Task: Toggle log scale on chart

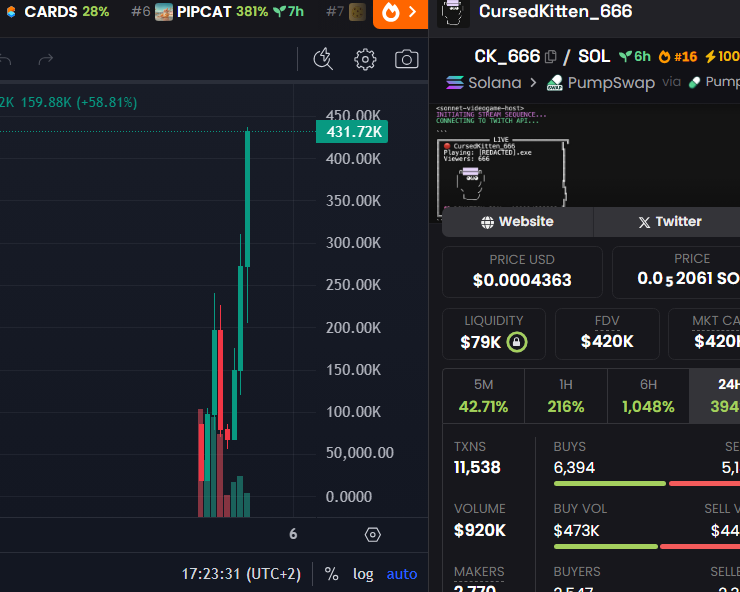Action: pyautogui.click(x=363, y=574)
